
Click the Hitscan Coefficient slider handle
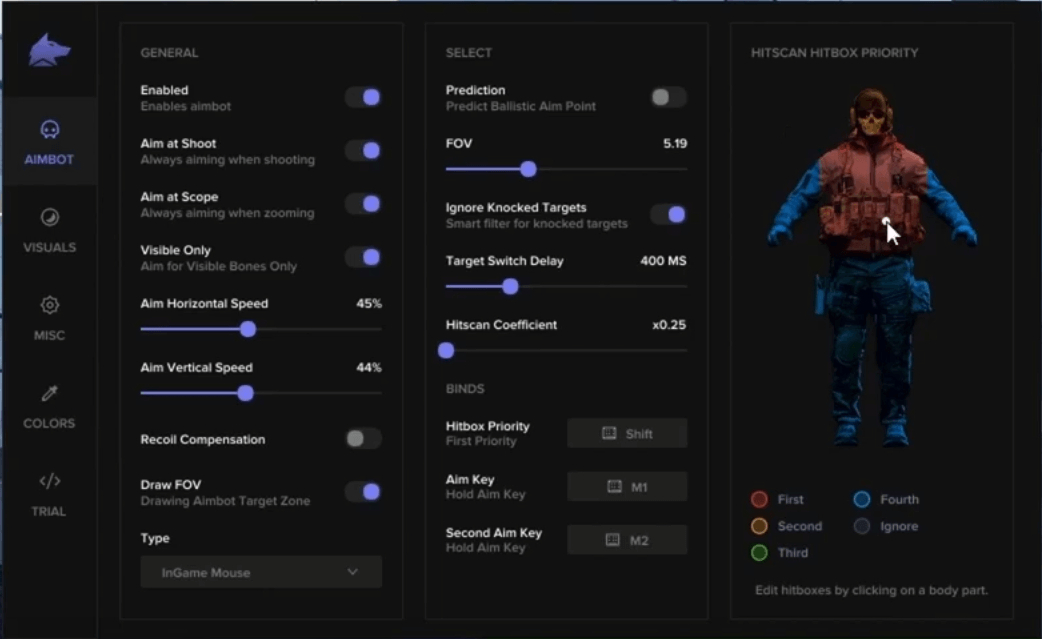click(x=446, y=350)
